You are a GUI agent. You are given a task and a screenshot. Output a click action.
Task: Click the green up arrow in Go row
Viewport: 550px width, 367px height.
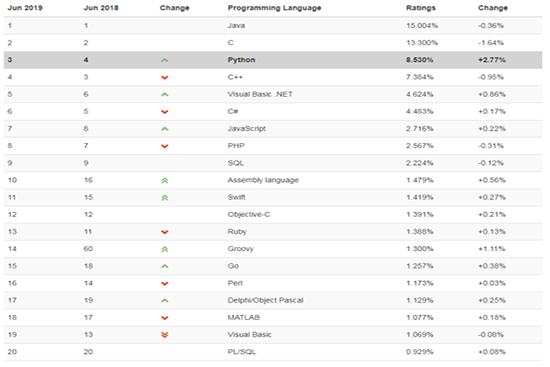click(x=165, y=267)
